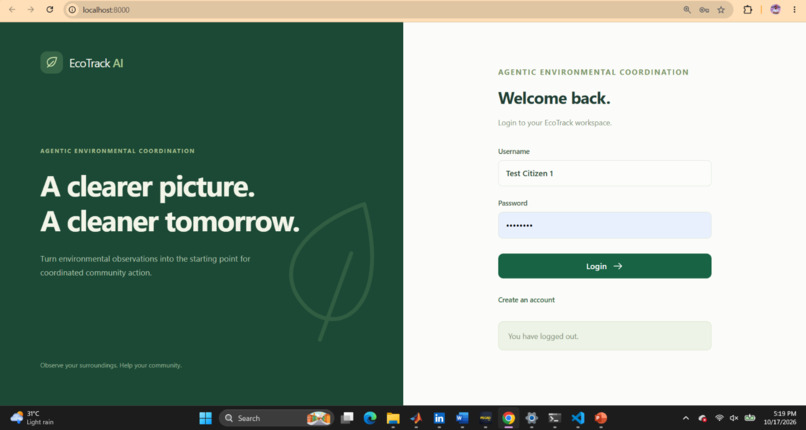Click the EcoTrack AI brand name
806x430 pixels.
tap(96, 63)
